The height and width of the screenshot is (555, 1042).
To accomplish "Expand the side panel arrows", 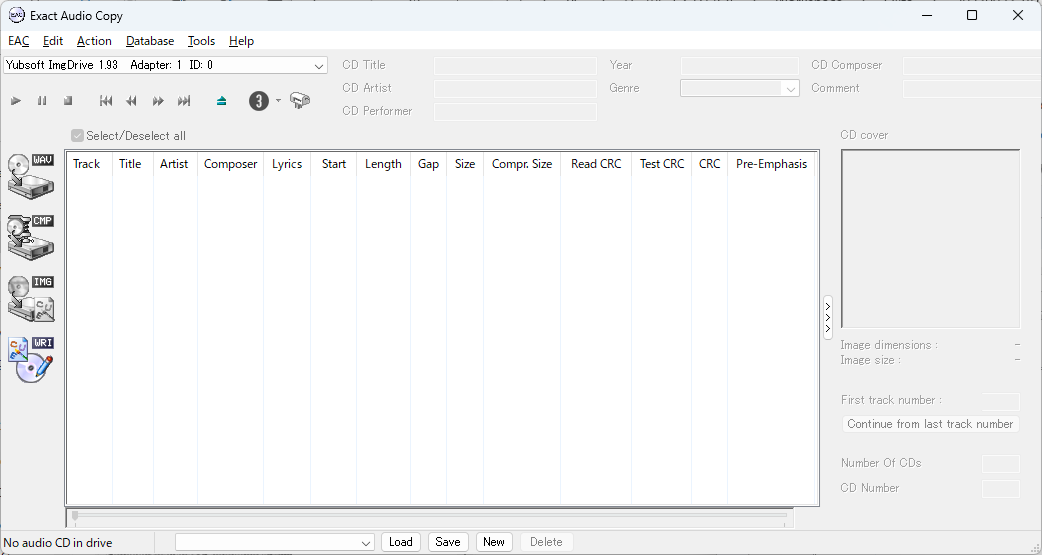I will click(x=827, y=318).
